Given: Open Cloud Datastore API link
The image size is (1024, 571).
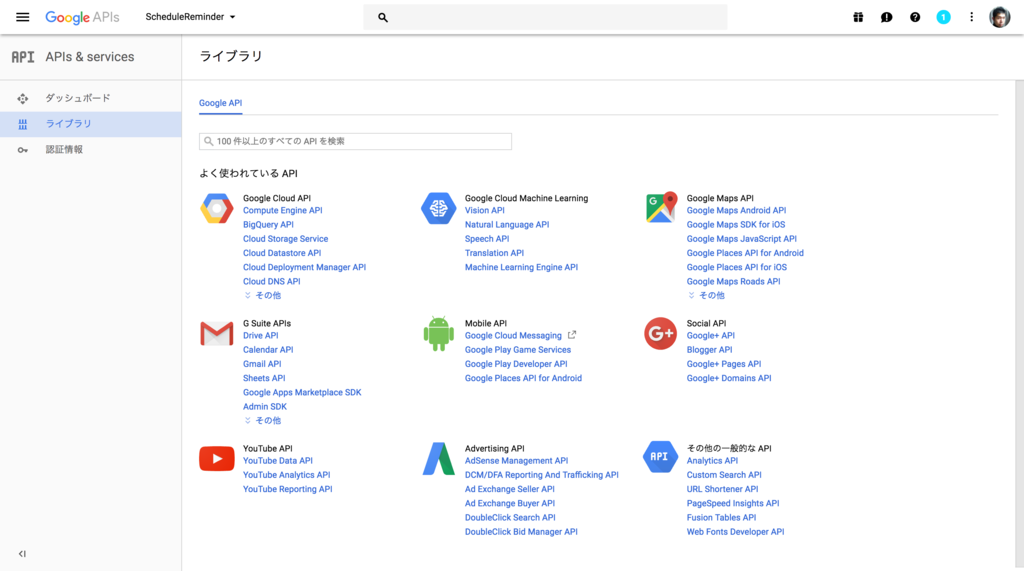Looking at the screenshot, I should click(x=282, y=253).
